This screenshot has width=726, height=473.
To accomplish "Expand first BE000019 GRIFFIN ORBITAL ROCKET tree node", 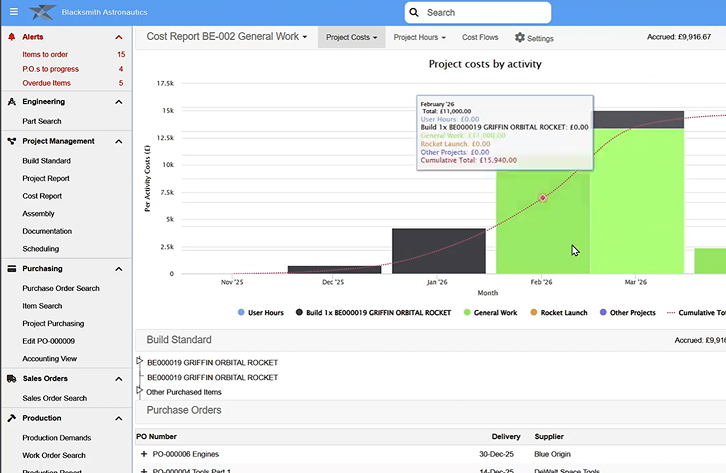I will (x=139, y=360).
